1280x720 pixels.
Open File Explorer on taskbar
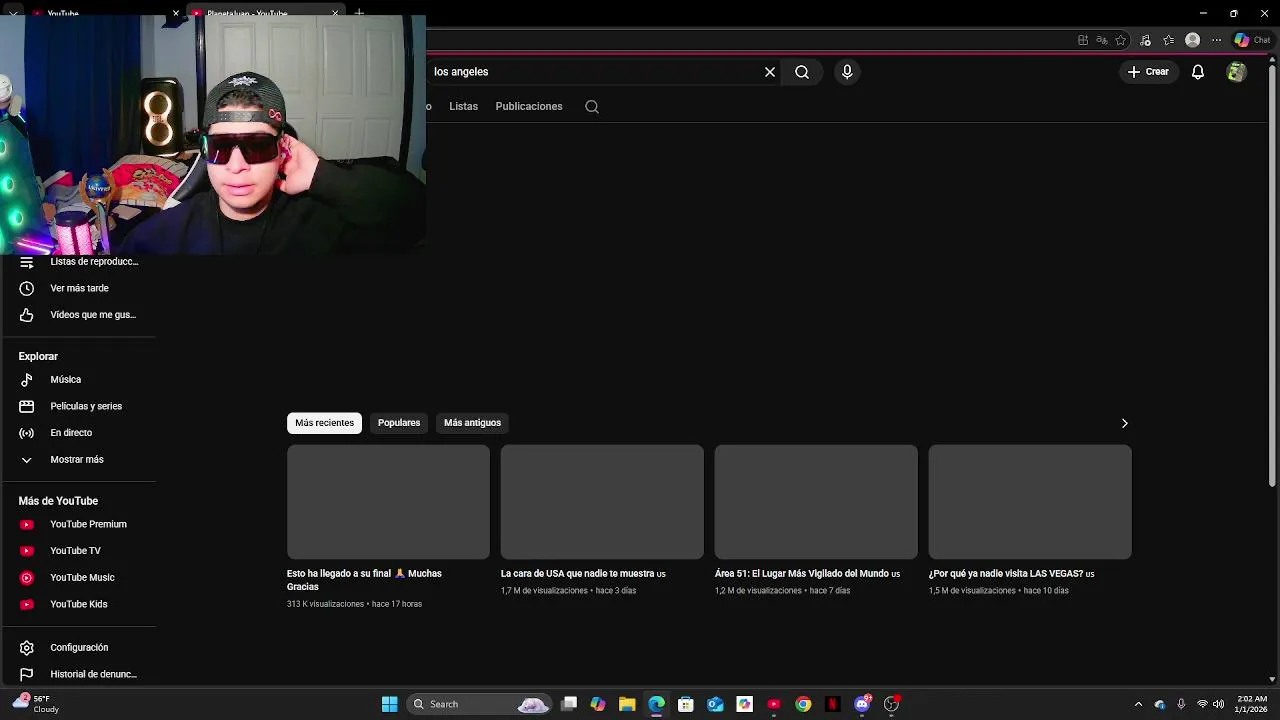click(x=627, y=704)
